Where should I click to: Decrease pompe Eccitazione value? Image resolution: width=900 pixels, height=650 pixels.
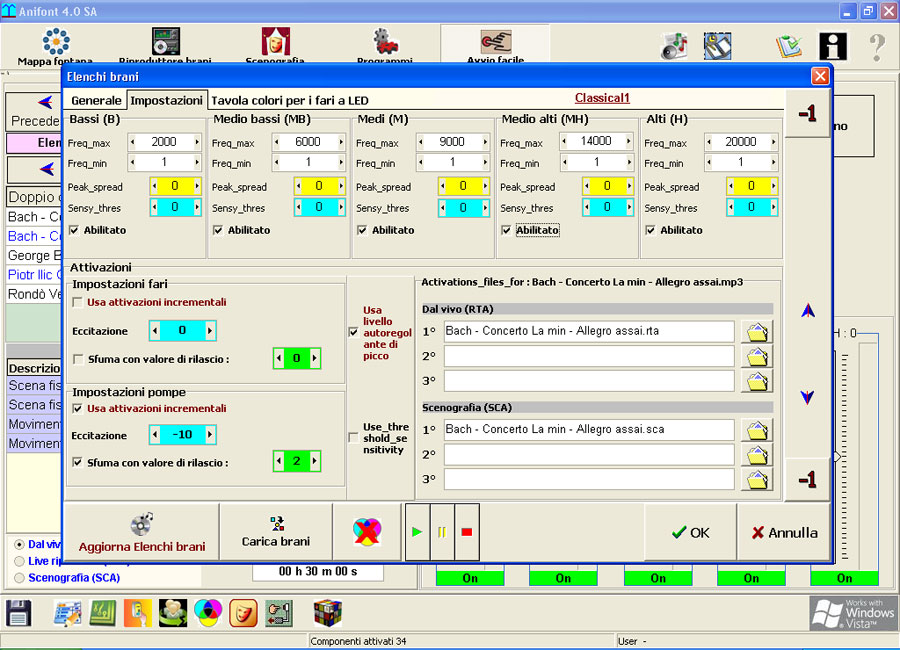[155, 435]
